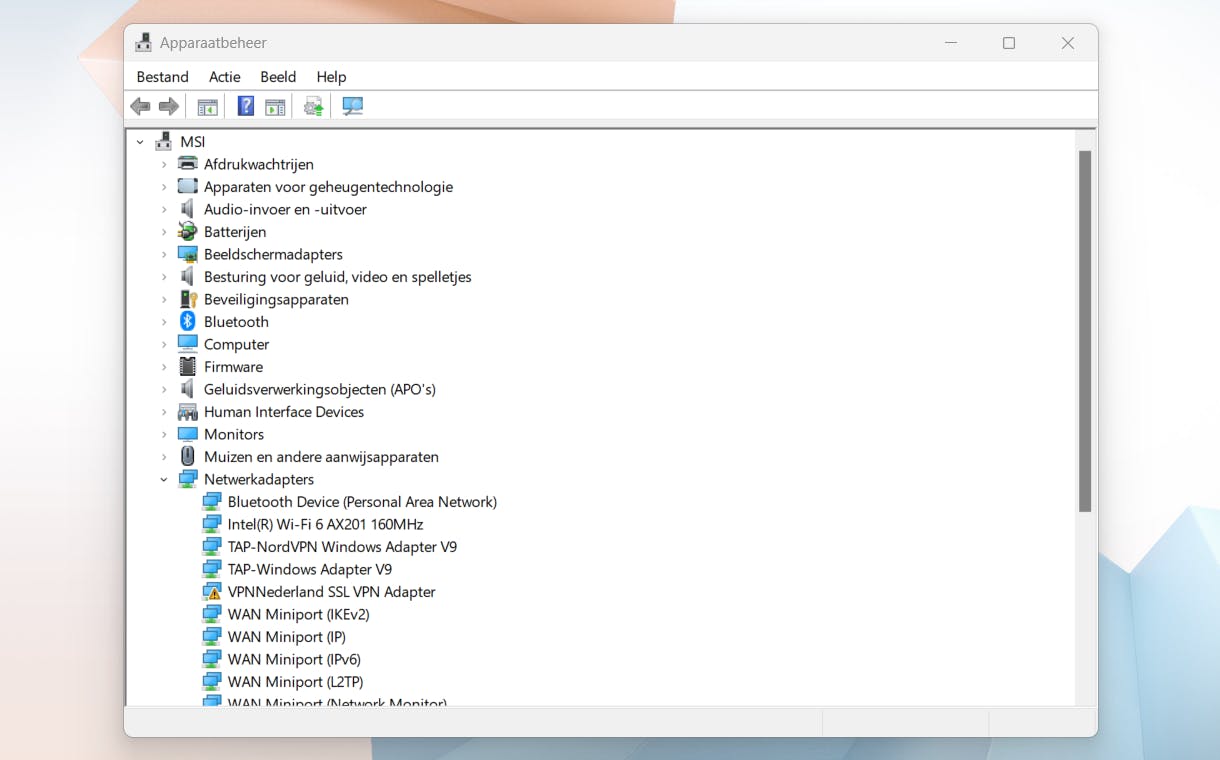This screenshot has height=760, width=1220.
Task: Collapse the Netwerkadapters category
Action: [164, 479]
